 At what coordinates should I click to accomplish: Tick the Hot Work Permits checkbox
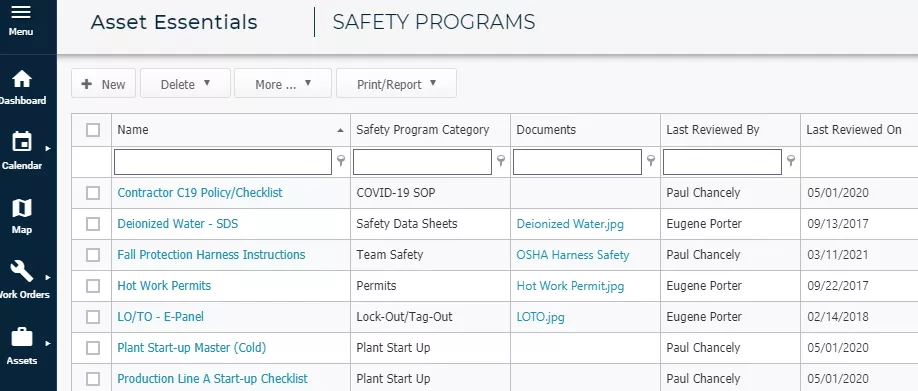(x=93, y=286)
